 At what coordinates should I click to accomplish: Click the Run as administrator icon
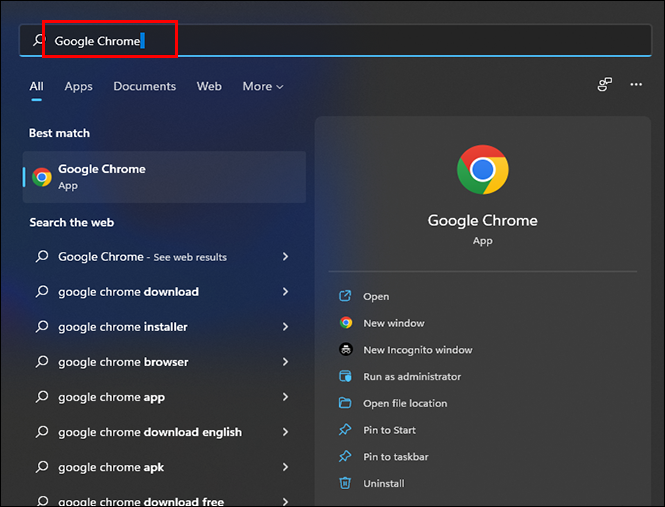(346, 377)
